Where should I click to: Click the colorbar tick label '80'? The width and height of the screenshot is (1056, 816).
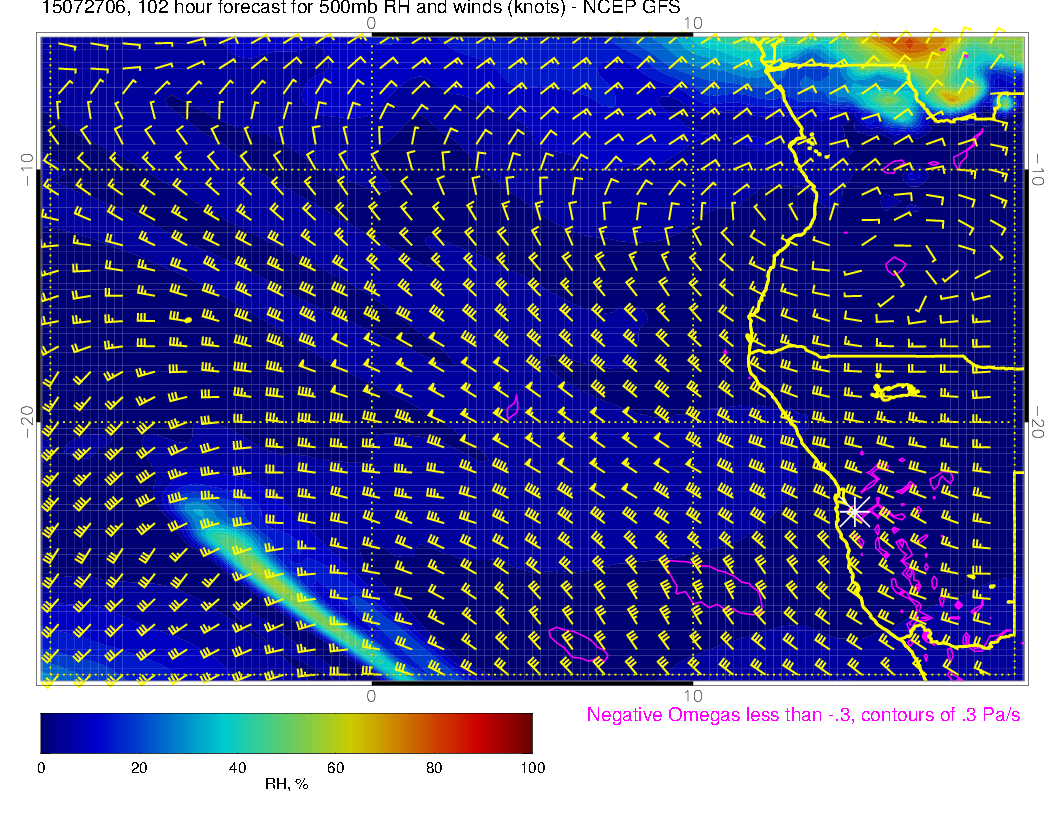(434, 767)
